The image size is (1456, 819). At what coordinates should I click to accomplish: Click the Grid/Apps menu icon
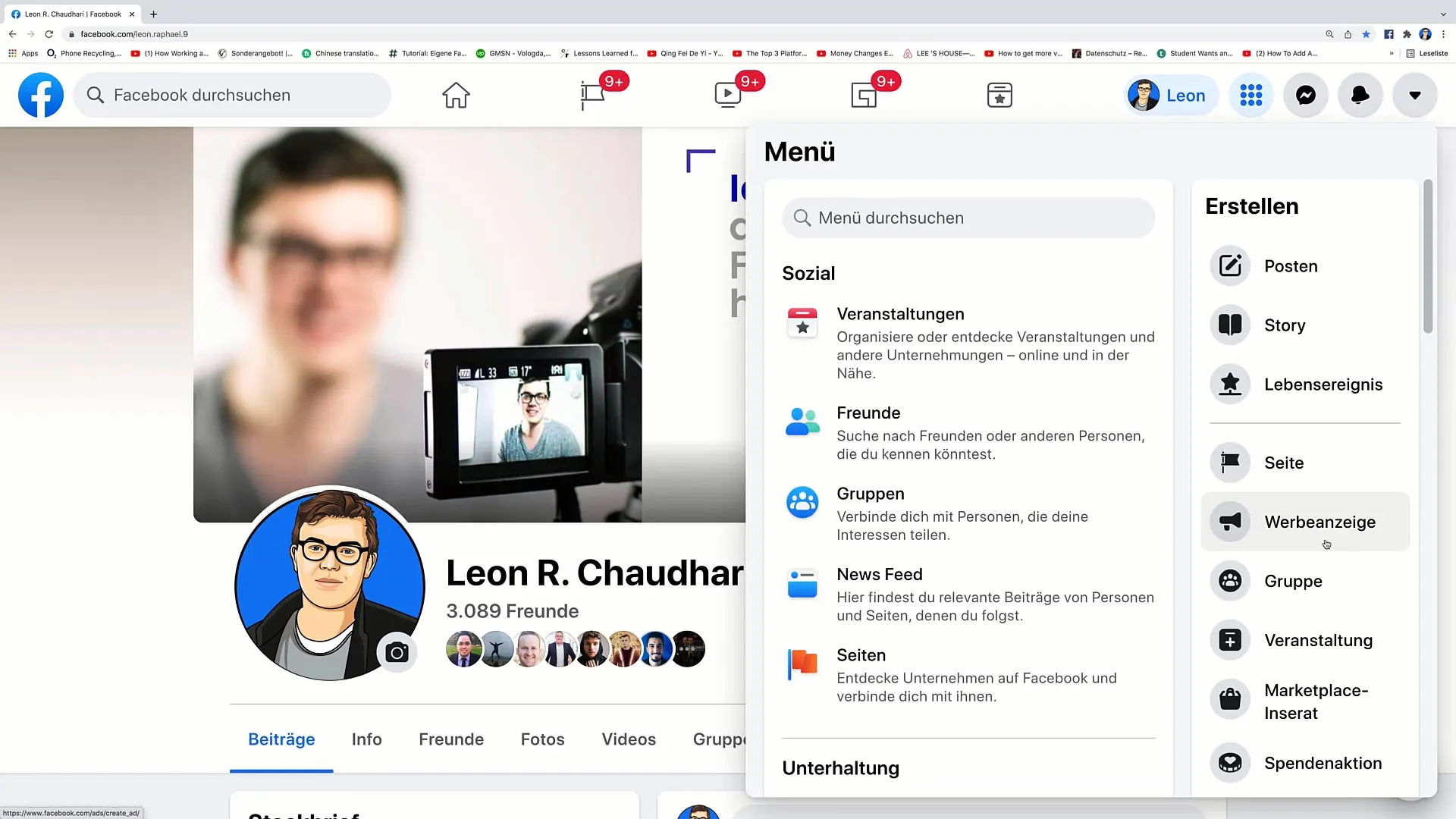tap(1251, 95)
